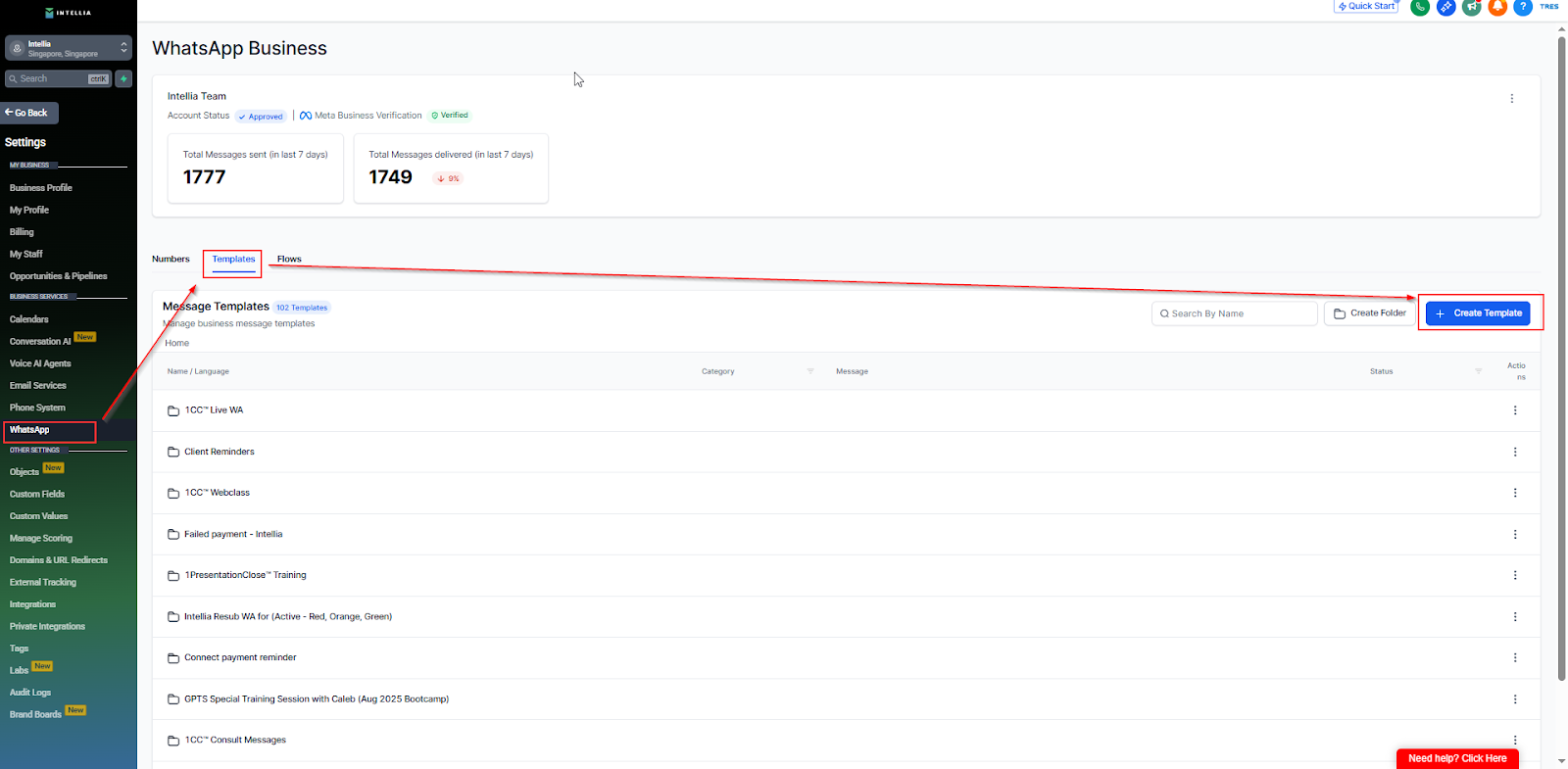Open Opportunities & Pipelines settings

click(59, 276)
